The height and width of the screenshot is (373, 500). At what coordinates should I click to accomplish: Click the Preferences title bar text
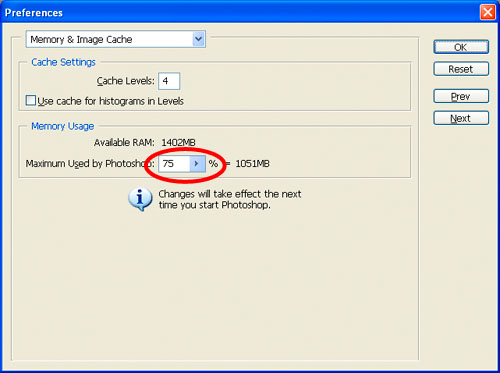point(34,13)
